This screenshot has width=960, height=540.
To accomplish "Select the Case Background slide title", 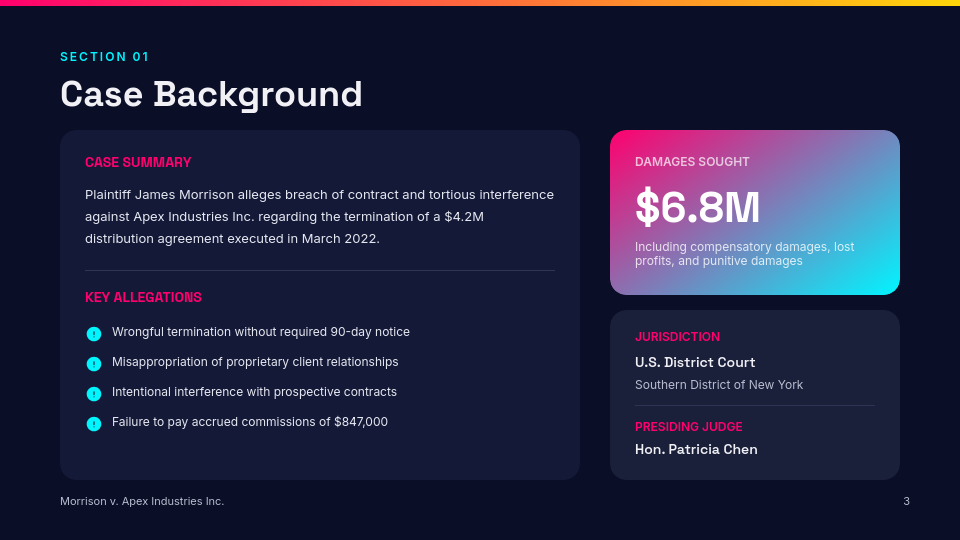I will [x=211, y=94].
